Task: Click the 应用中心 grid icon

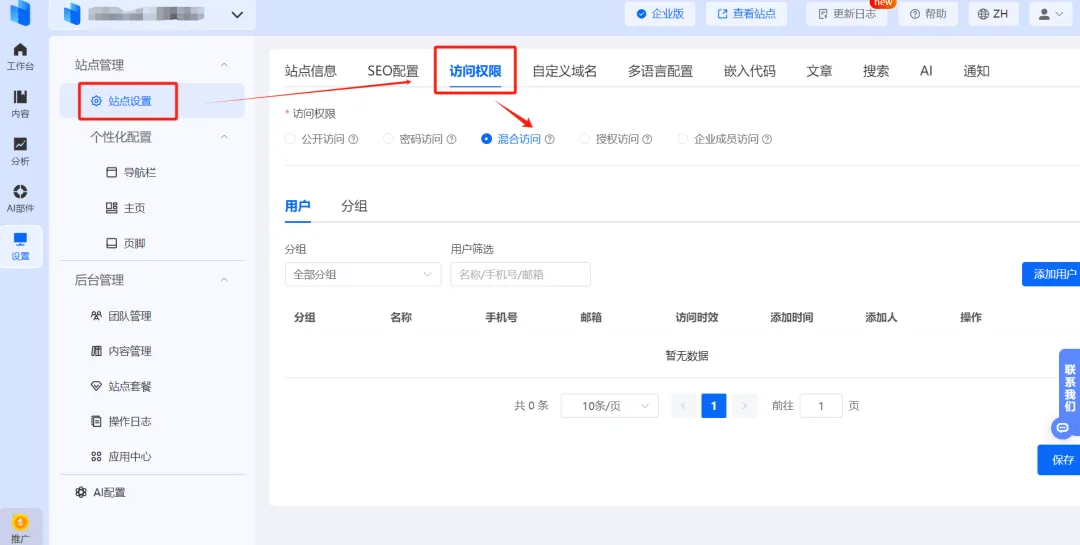Action: point(96,457)
